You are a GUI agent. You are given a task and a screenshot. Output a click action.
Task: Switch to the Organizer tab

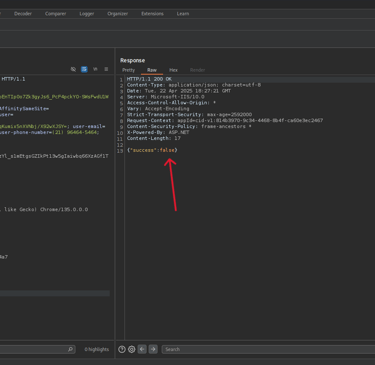point(118,14)
